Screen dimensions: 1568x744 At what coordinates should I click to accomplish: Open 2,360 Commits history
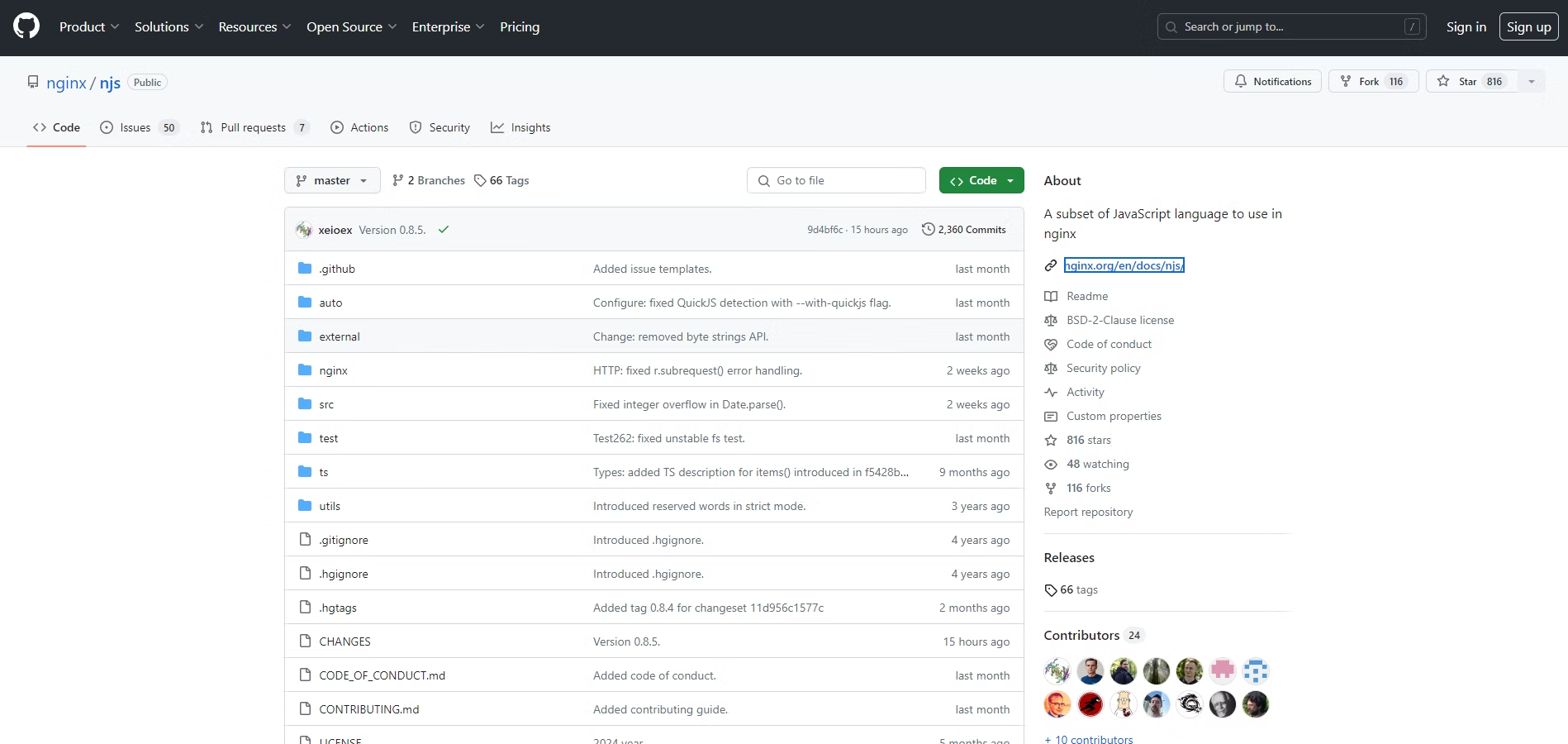tap(963, 230)
